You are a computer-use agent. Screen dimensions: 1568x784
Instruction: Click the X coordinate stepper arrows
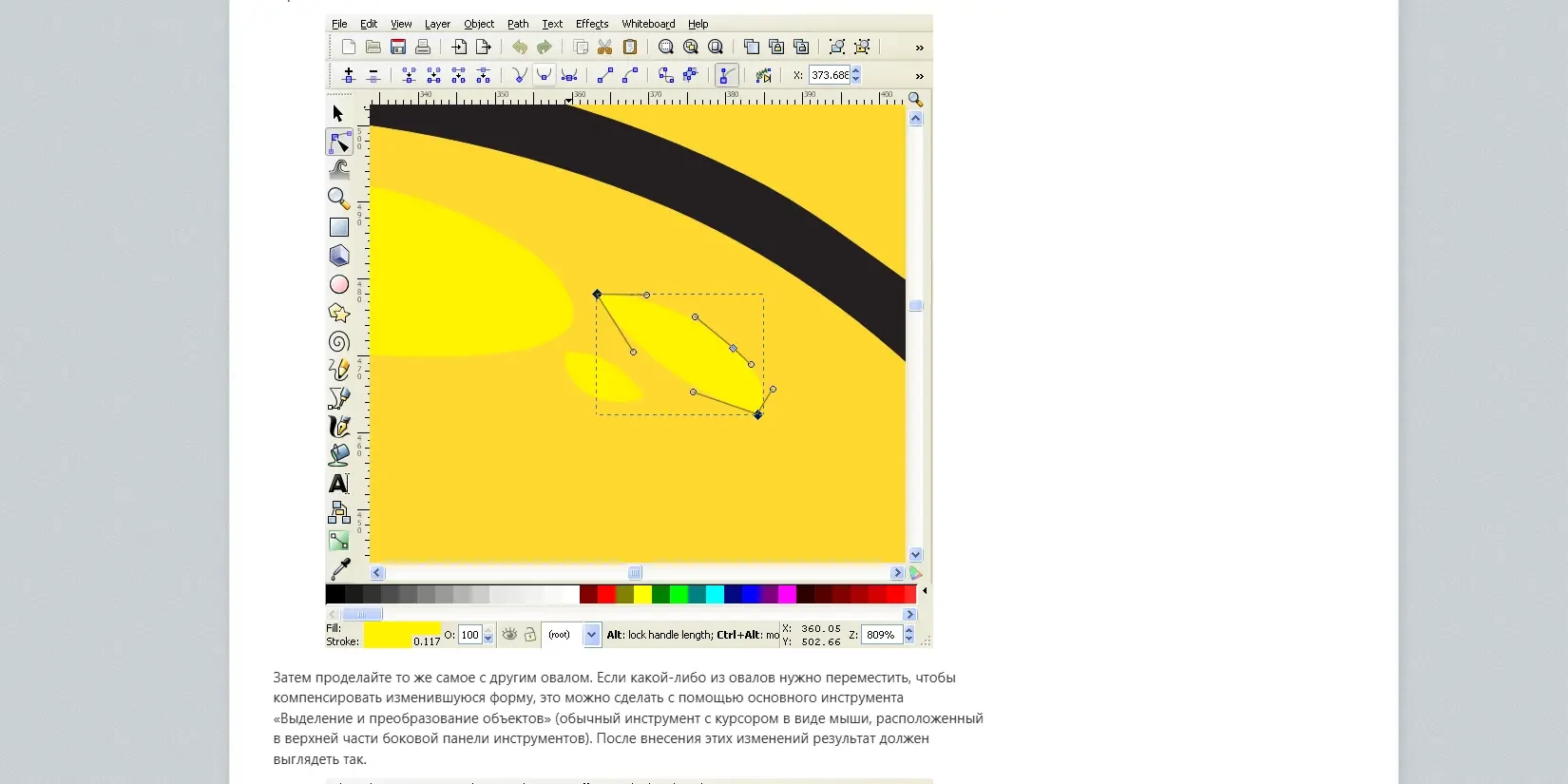(856, 75)
